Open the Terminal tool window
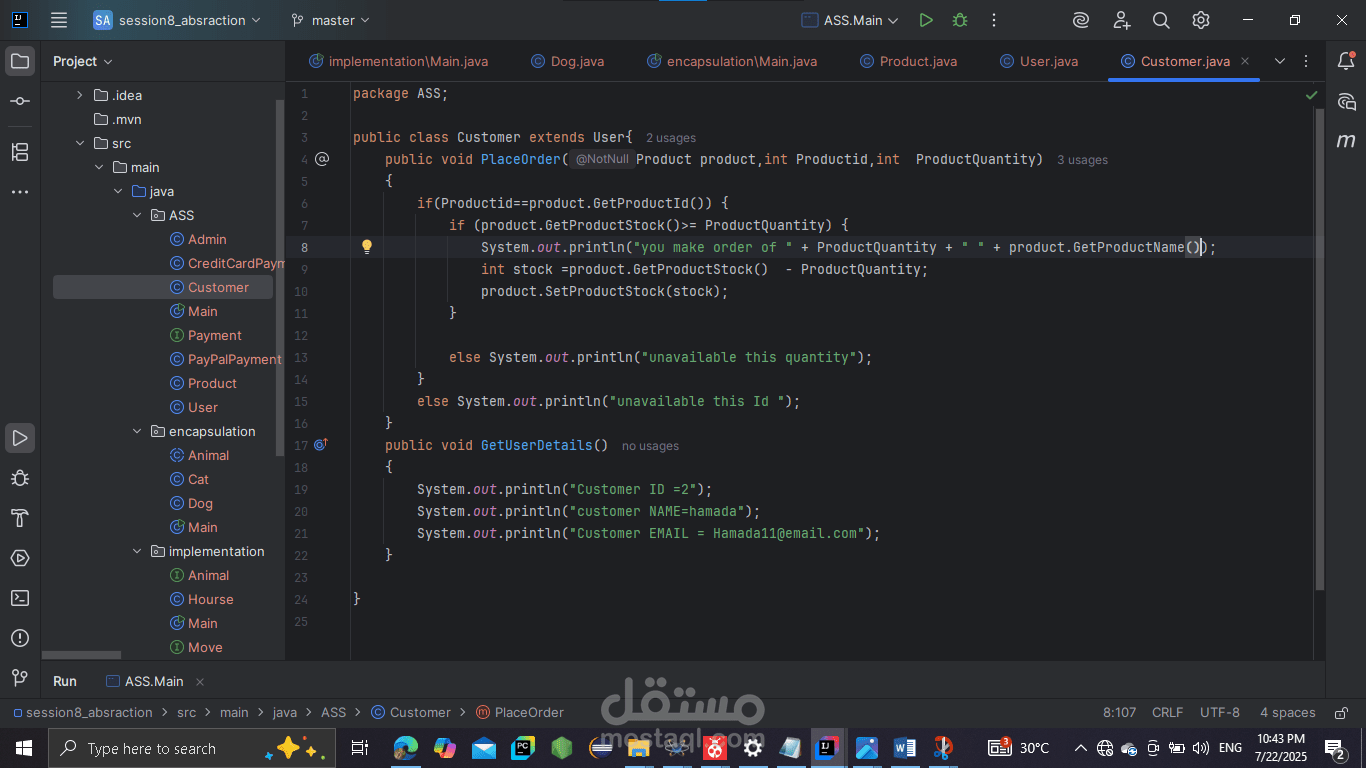Screen dimensions: 1366x768 (x=20, y=598)
